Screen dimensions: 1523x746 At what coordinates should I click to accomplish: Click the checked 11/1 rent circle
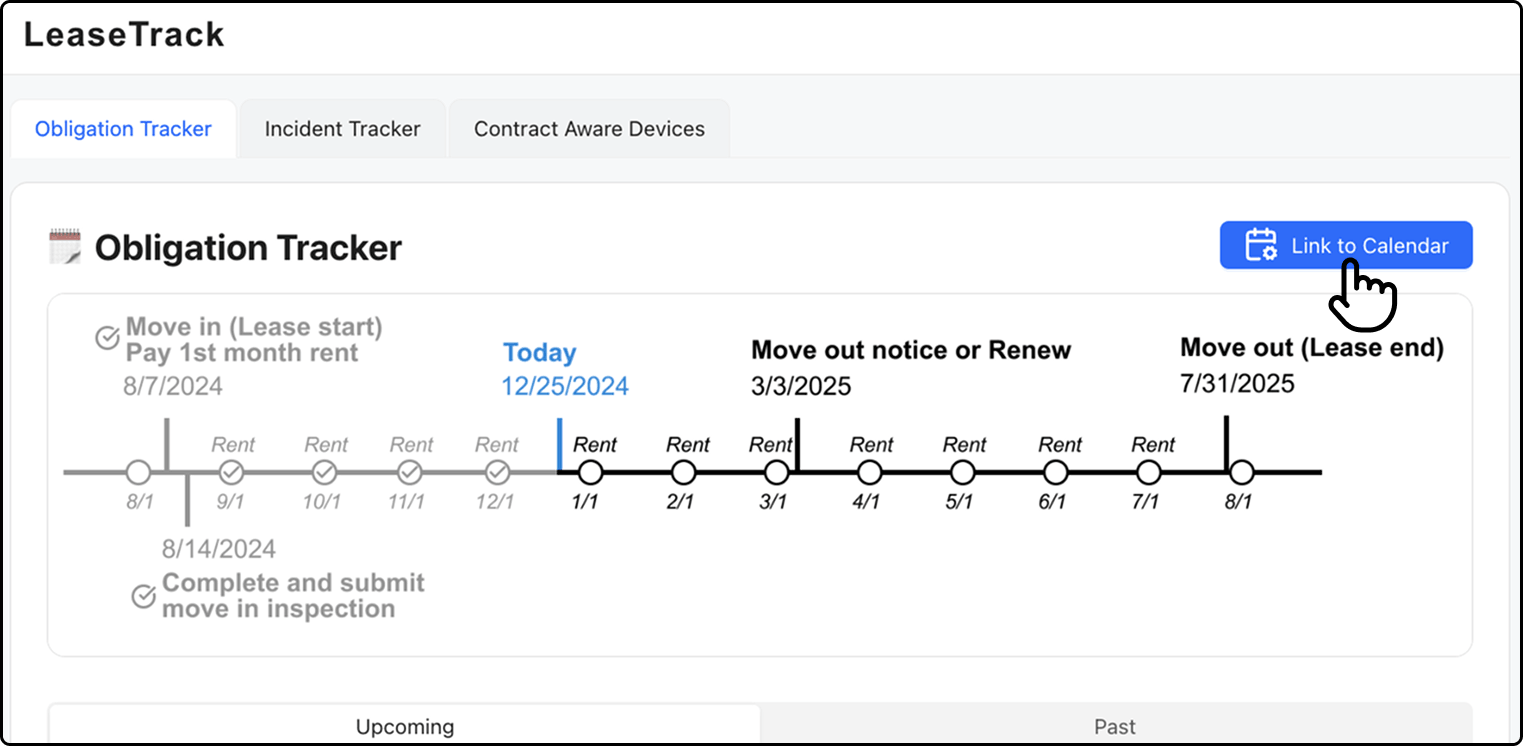[410, 472]
